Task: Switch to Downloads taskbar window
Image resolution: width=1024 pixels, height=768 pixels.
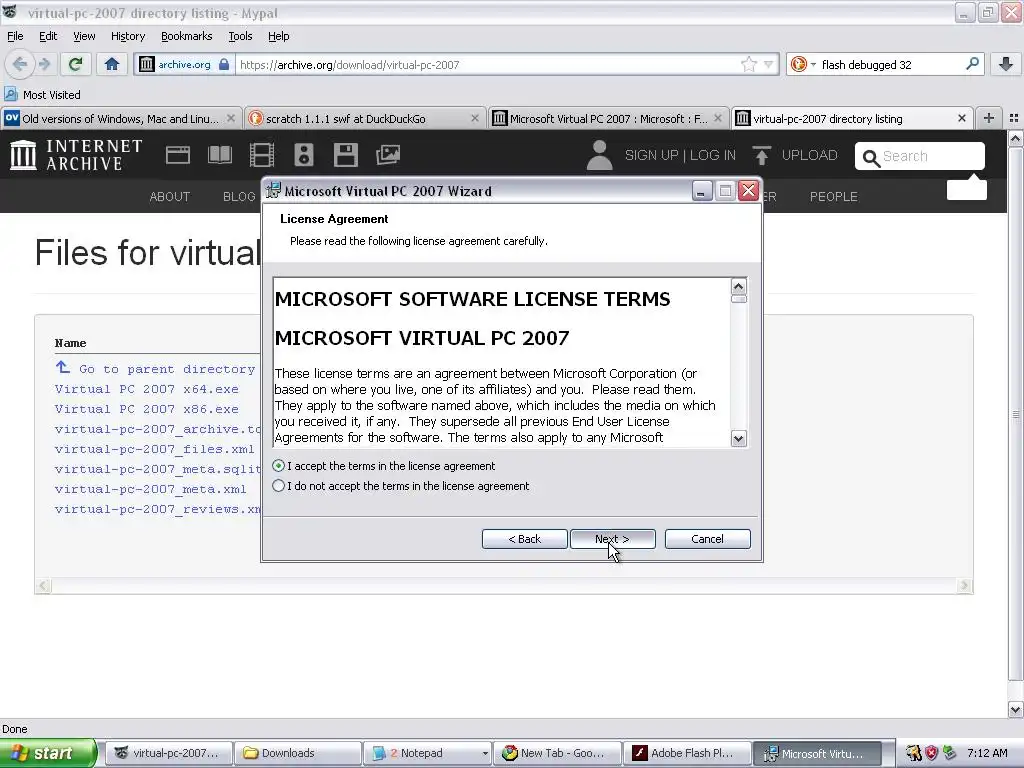Action: (298, 753)
